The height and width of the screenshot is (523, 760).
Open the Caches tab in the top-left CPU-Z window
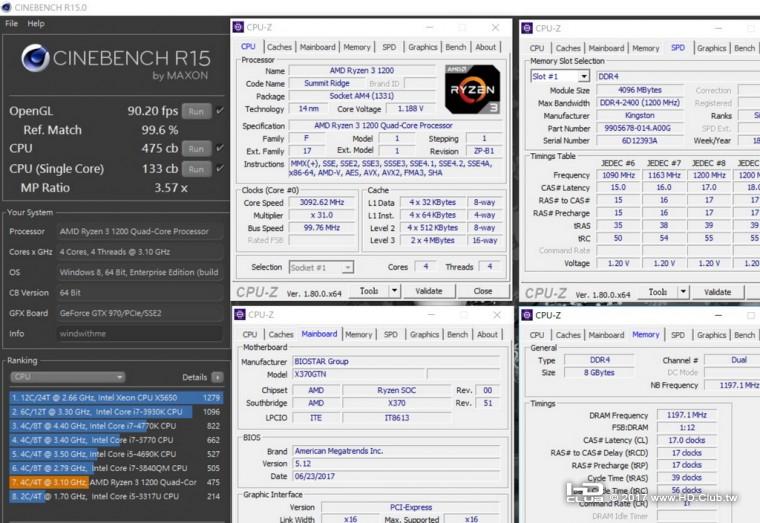click(279, 47)
